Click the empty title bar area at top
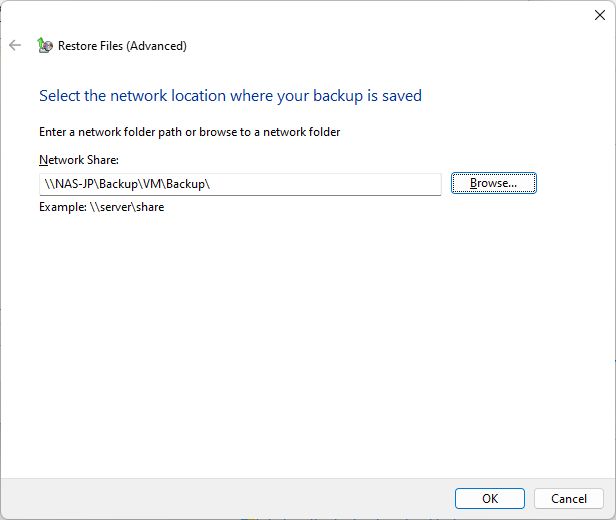 pos(299,16)
